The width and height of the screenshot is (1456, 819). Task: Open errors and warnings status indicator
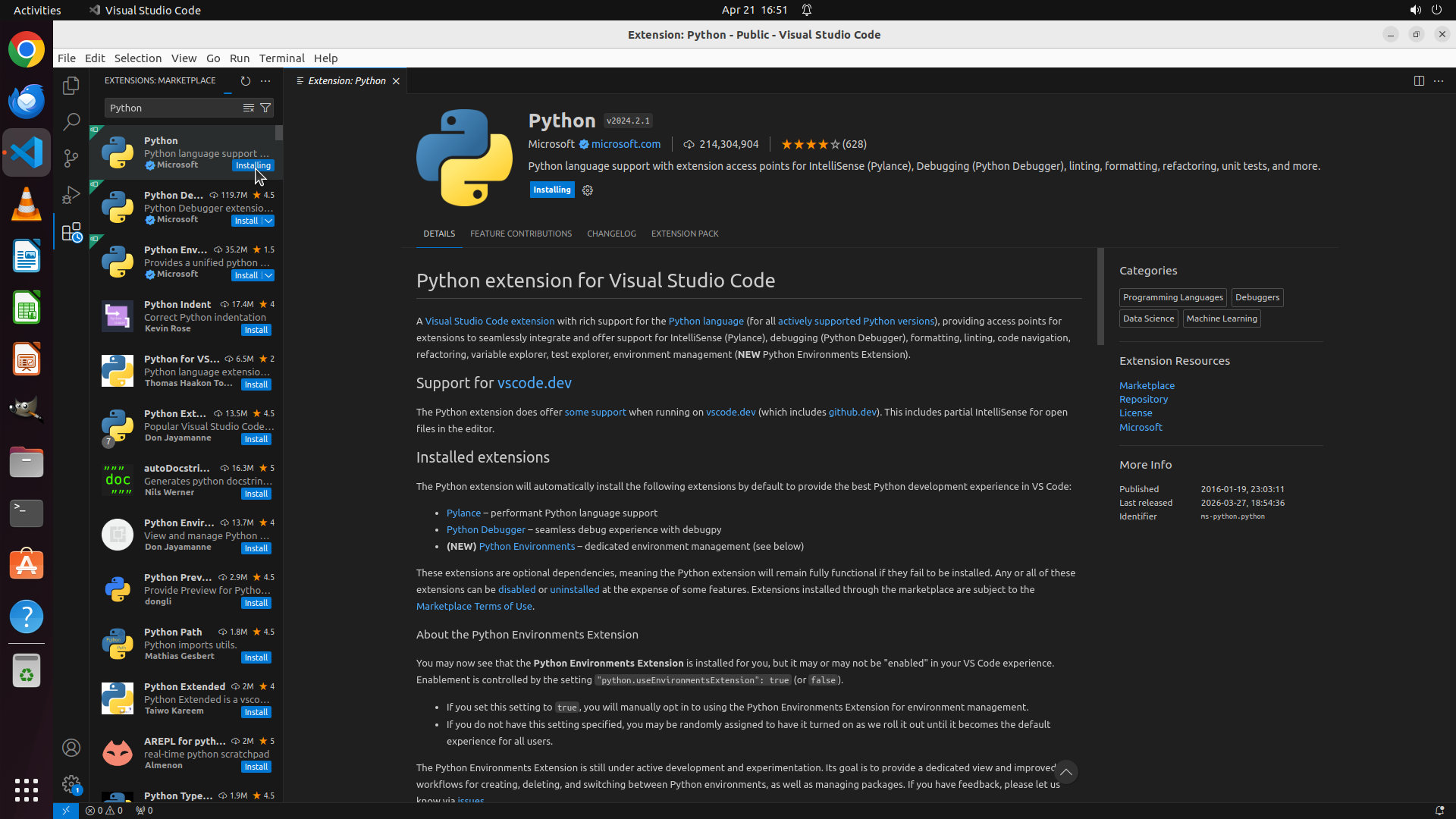click(104, 810)
